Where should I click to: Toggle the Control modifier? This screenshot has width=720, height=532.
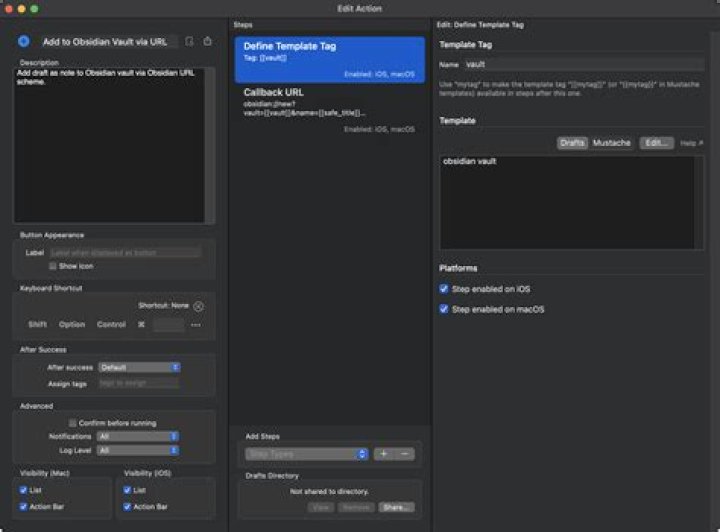click(x=111, y=325)
